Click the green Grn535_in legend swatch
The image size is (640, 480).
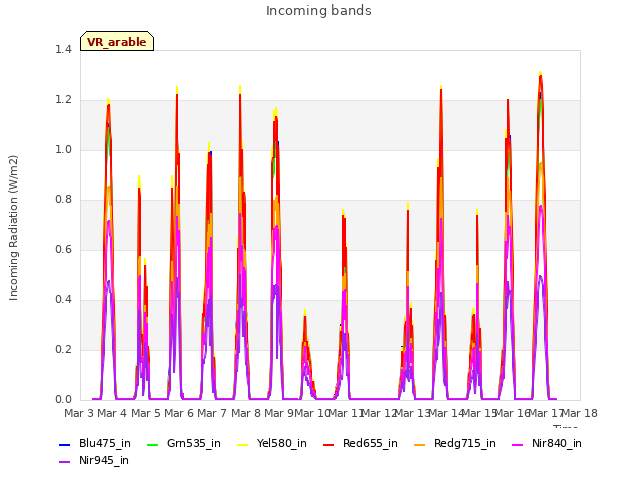[x=152, y=444]
